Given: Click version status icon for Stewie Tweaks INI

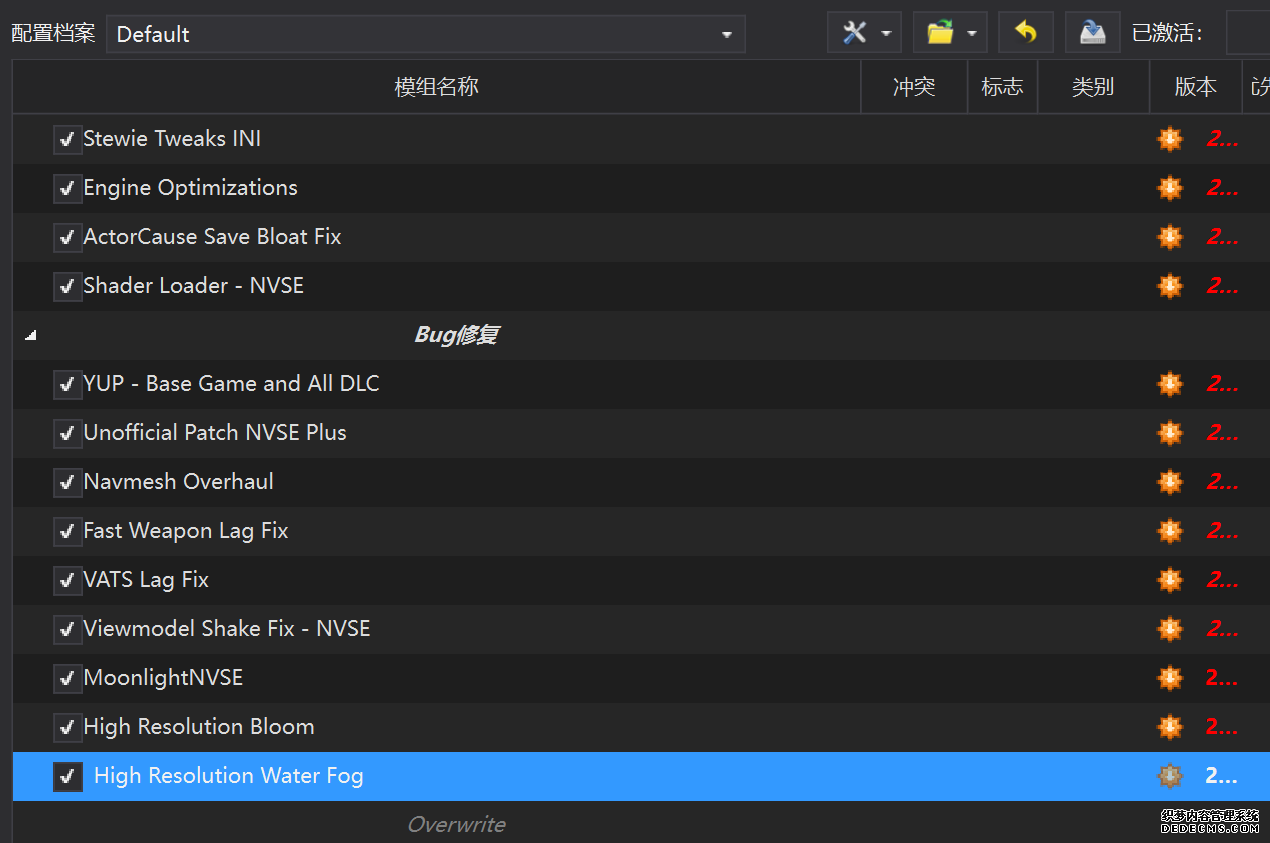Looking at the screenshot, I should [1170, 139].
